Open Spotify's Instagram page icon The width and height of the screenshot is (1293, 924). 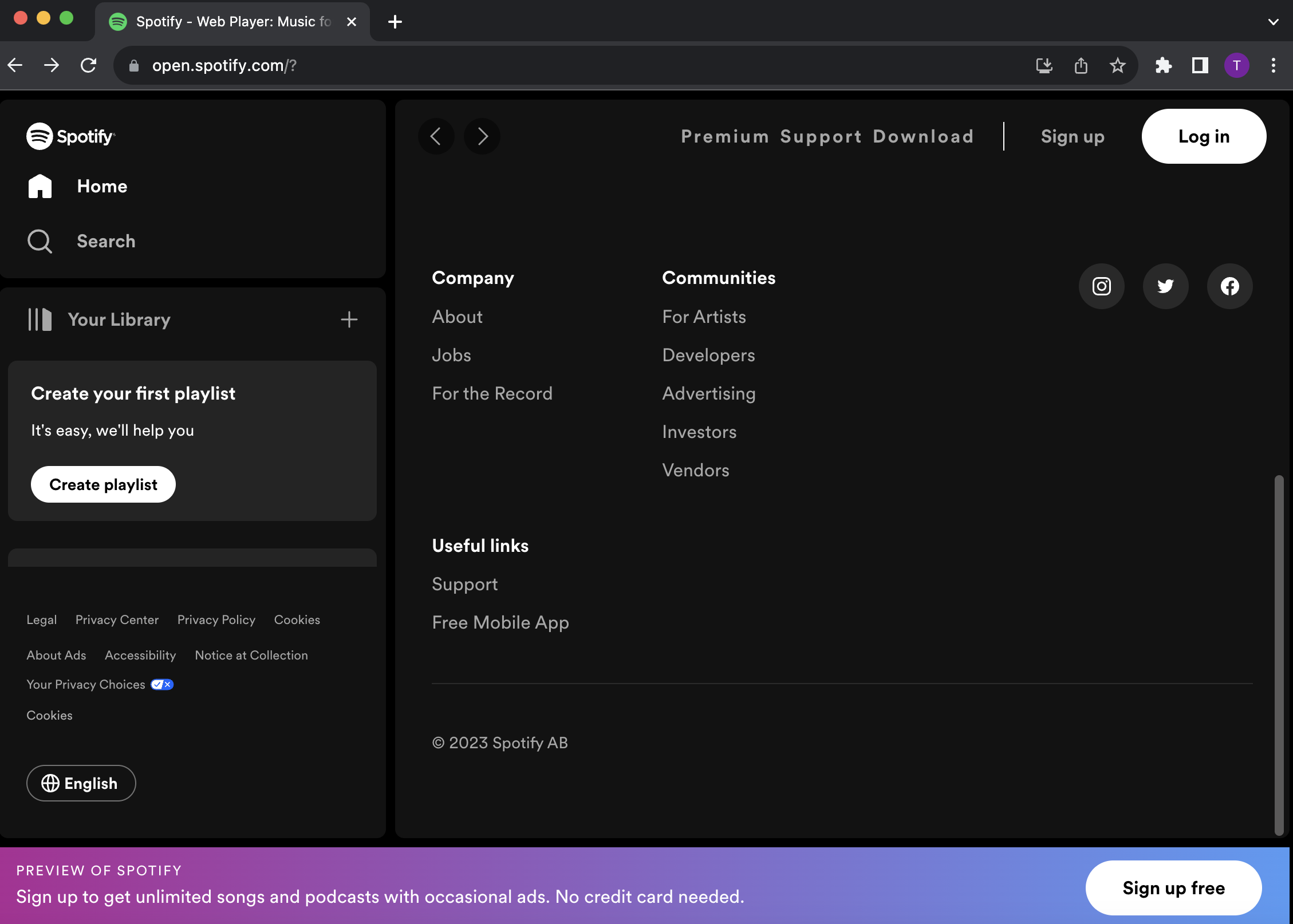[1101, 286]
